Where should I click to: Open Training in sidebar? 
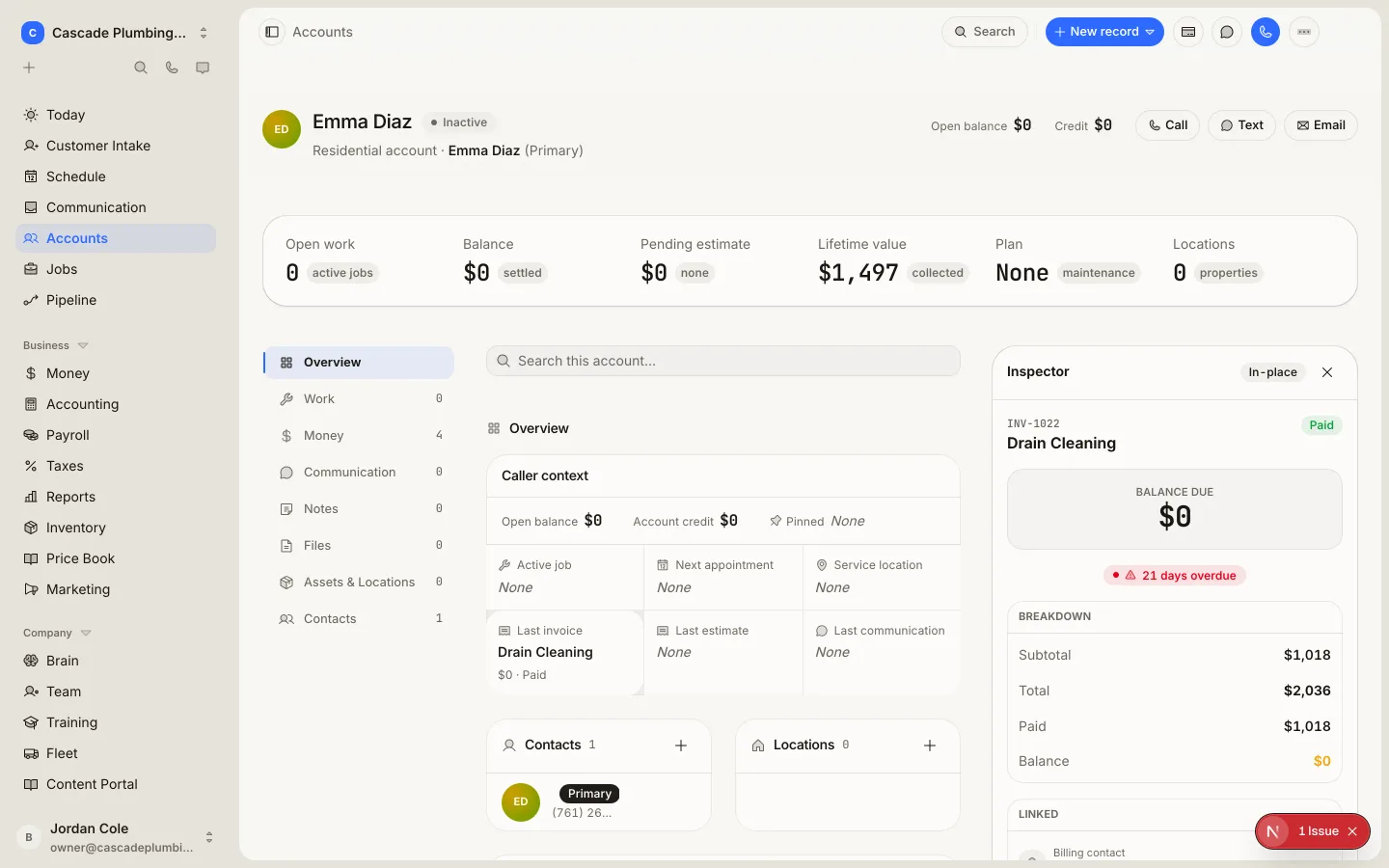click(116, 722)
